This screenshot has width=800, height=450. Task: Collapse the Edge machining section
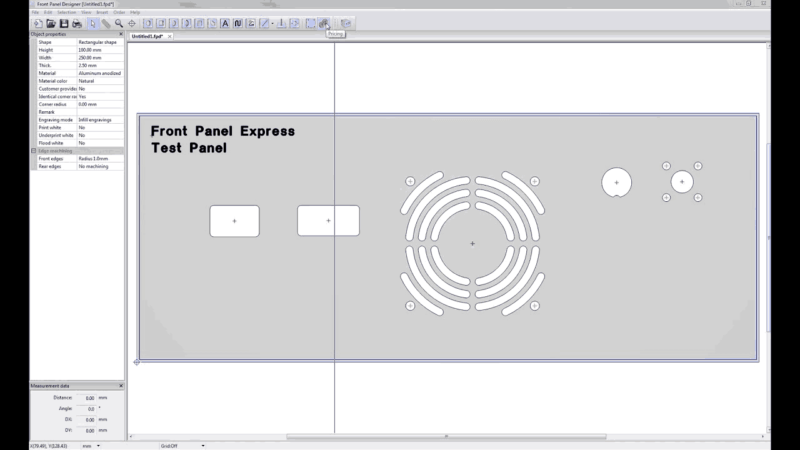click(34, 151)
